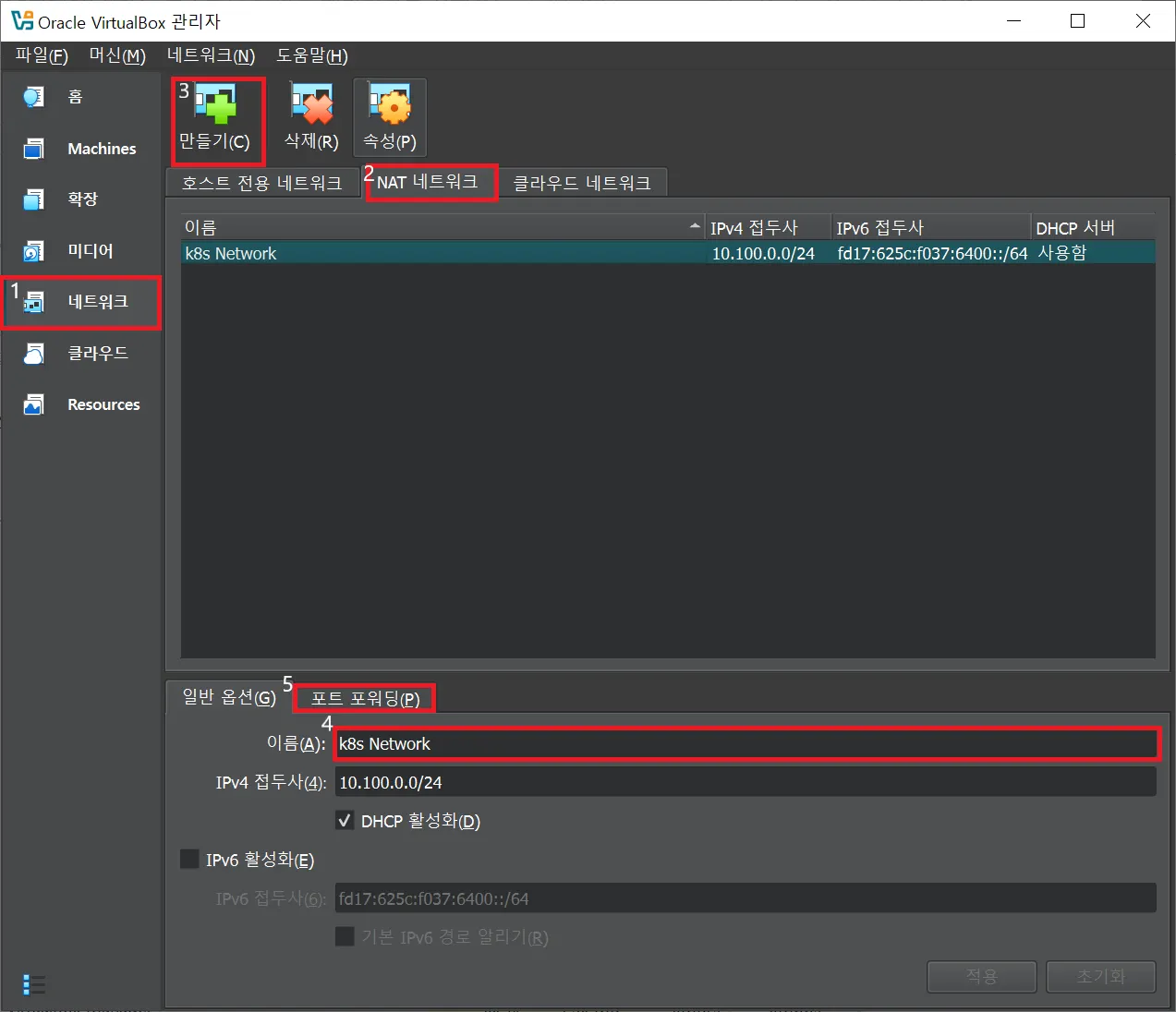The height and width of the screenshot is (1012, 1176).
Task: Toggle the 기본 IPv6 경로 알리기 checkbox
Action: [x=345, y=936]
